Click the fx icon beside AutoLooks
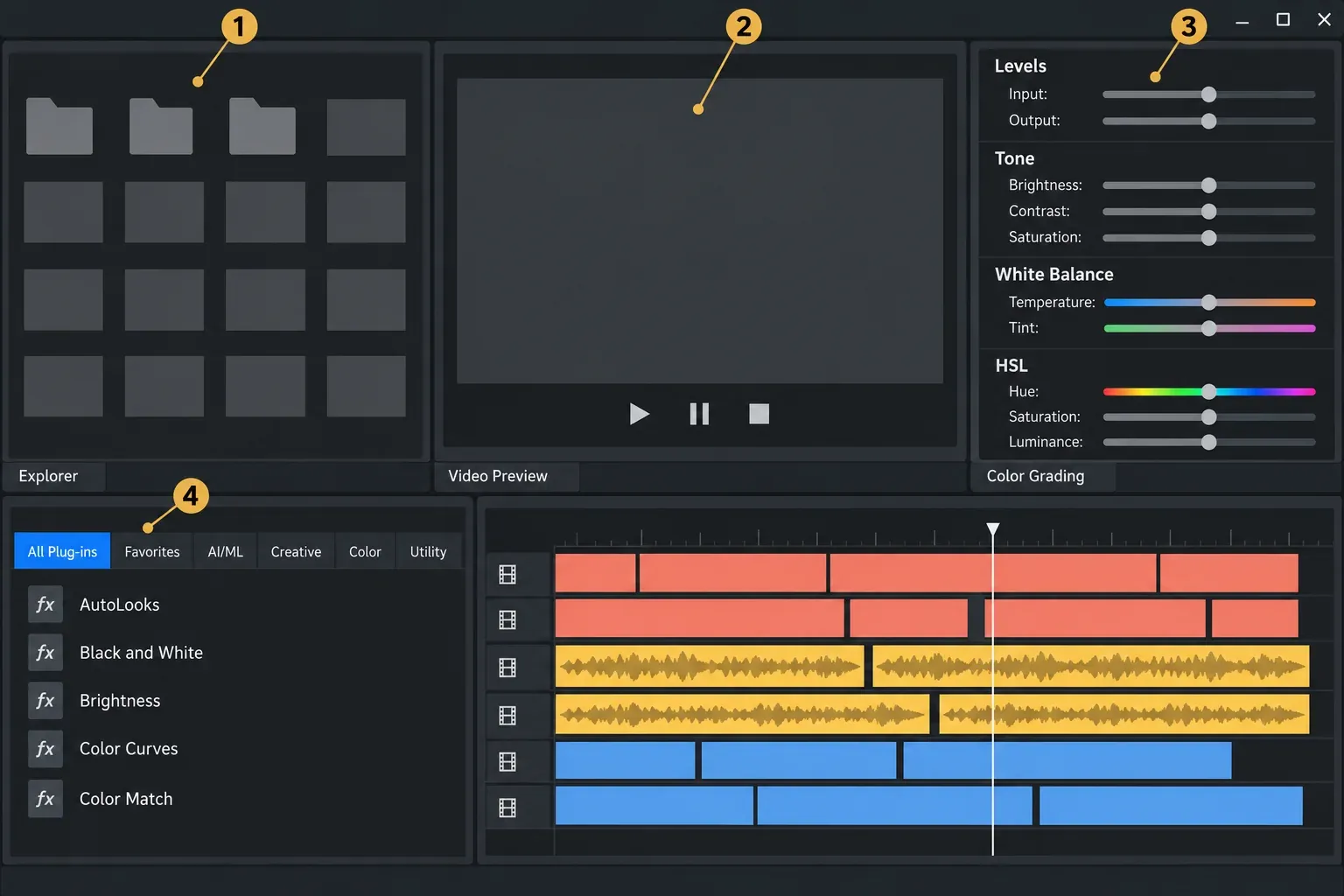Viewport: 1344px width, 896px height. (45, 605)
